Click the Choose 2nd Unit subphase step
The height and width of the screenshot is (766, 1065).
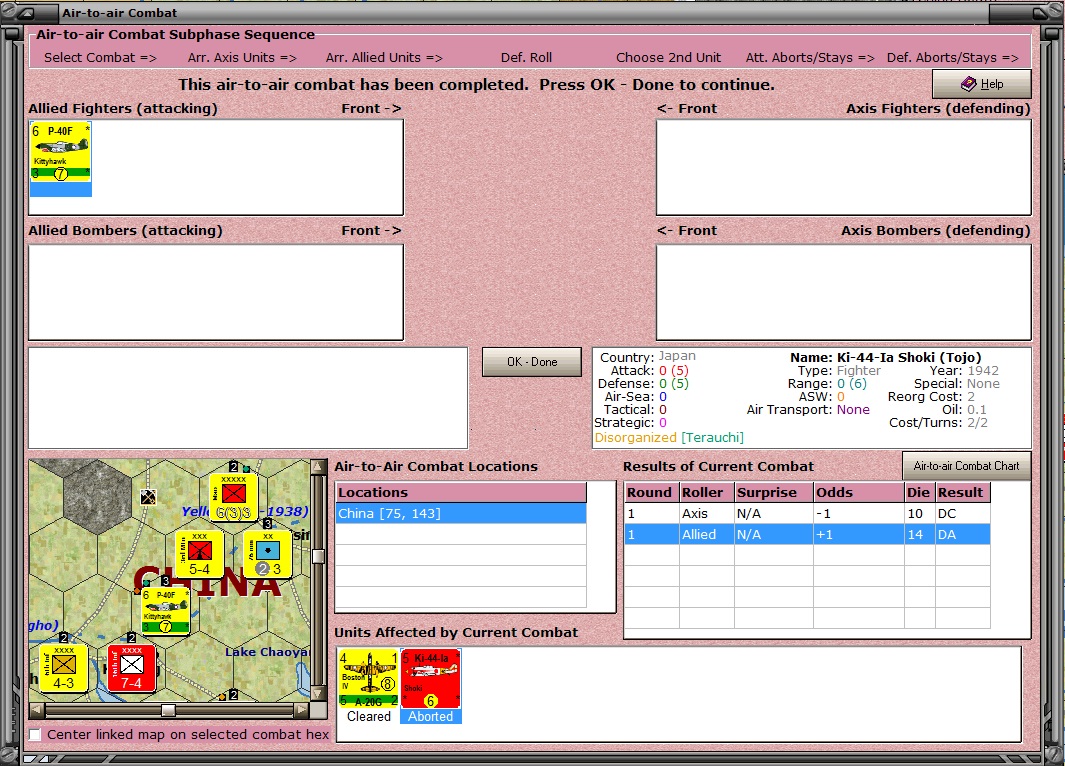tap(668, 58)
